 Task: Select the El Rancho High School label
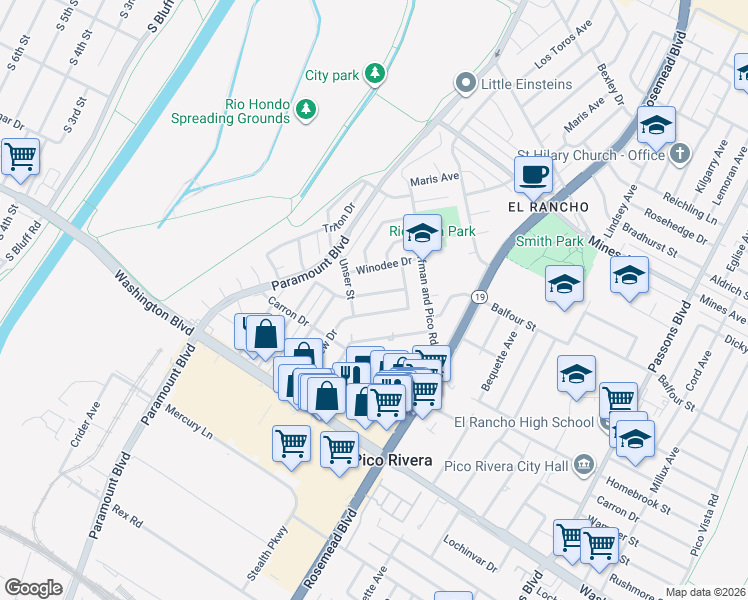523,422
